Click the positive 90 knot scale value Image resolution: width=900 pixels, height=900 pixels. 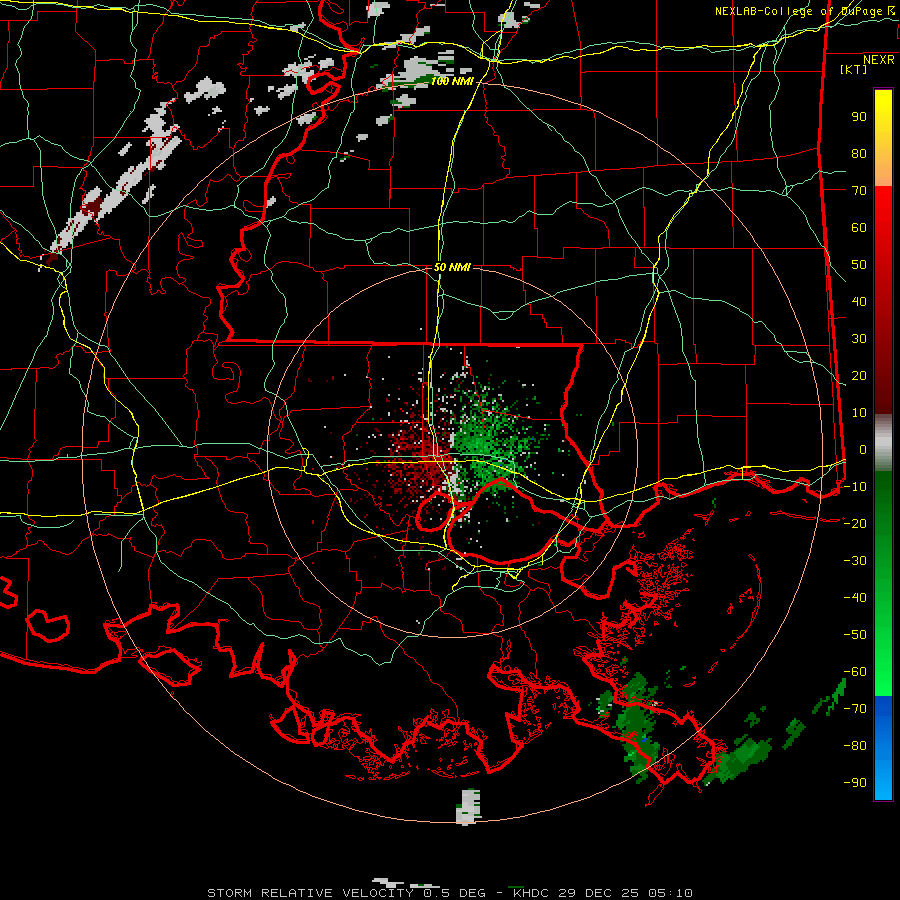859,117
